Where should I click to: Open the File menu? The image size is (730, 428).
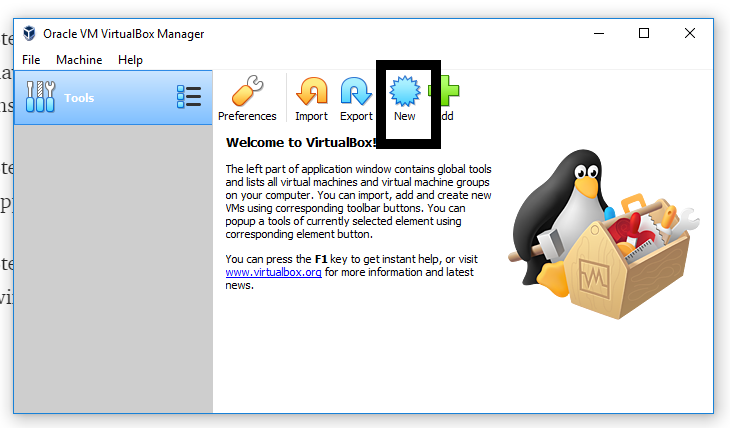[x=31, y=60]
